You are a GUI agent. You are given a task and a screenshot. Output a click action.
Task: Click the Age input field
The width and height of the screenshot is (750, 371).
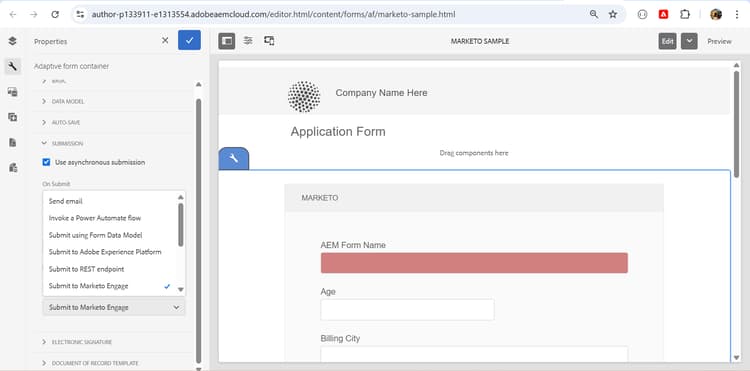[x=407, y=310]
